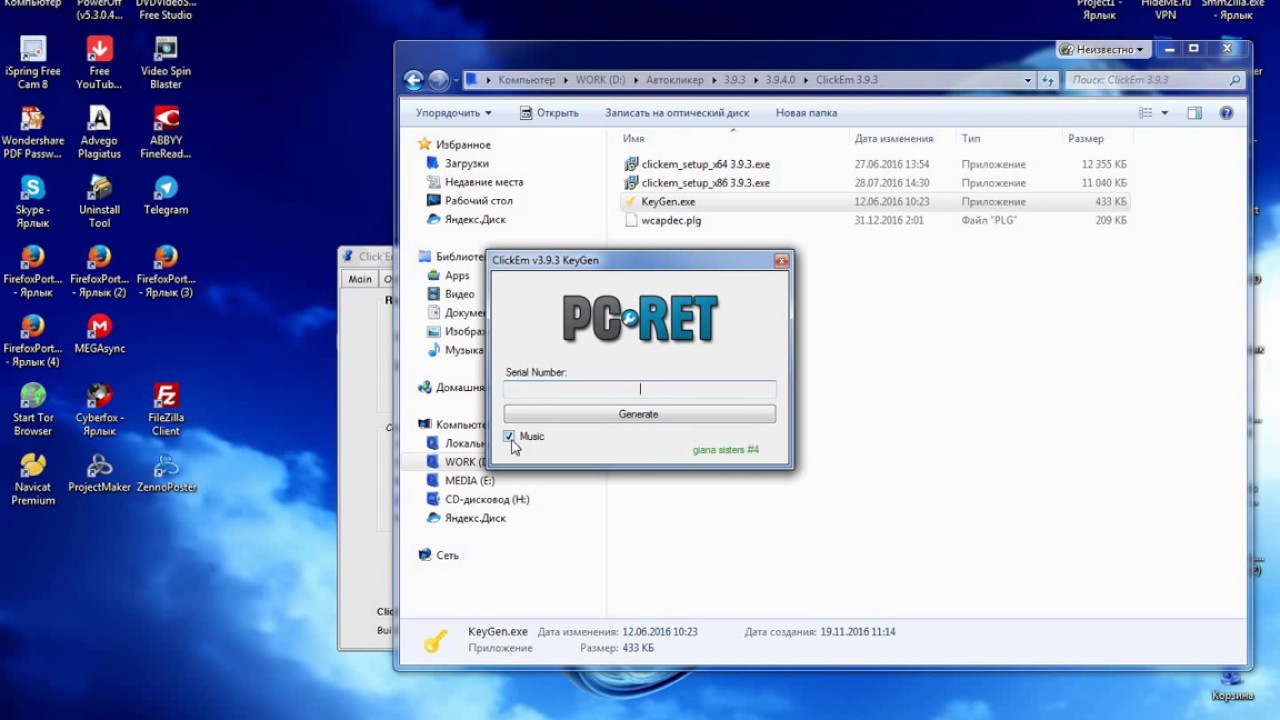Click the MEGAsync desktop icon
1280x720 pixels.
tap(99, 334)
